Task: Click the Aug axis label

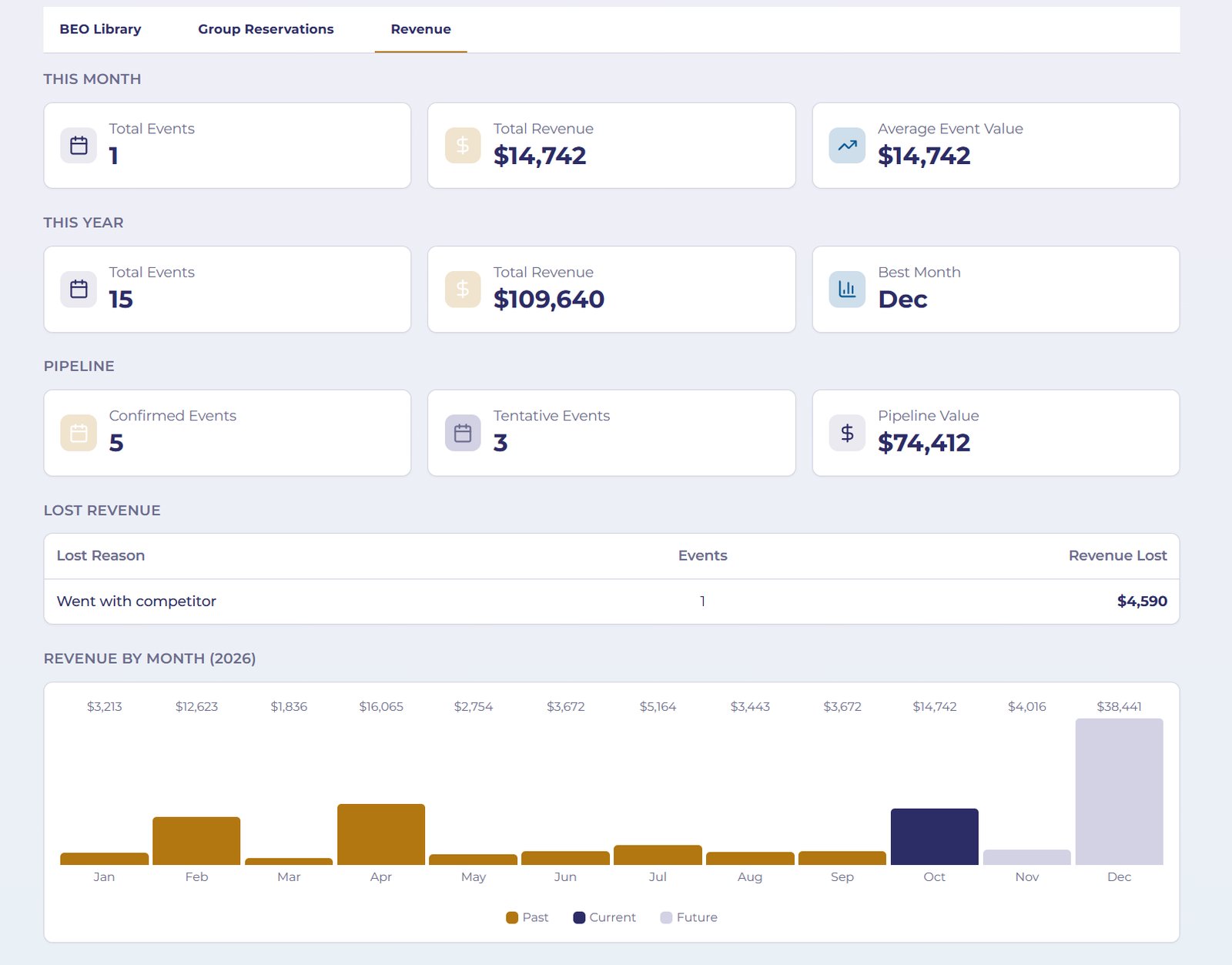Action: point(750,876)
